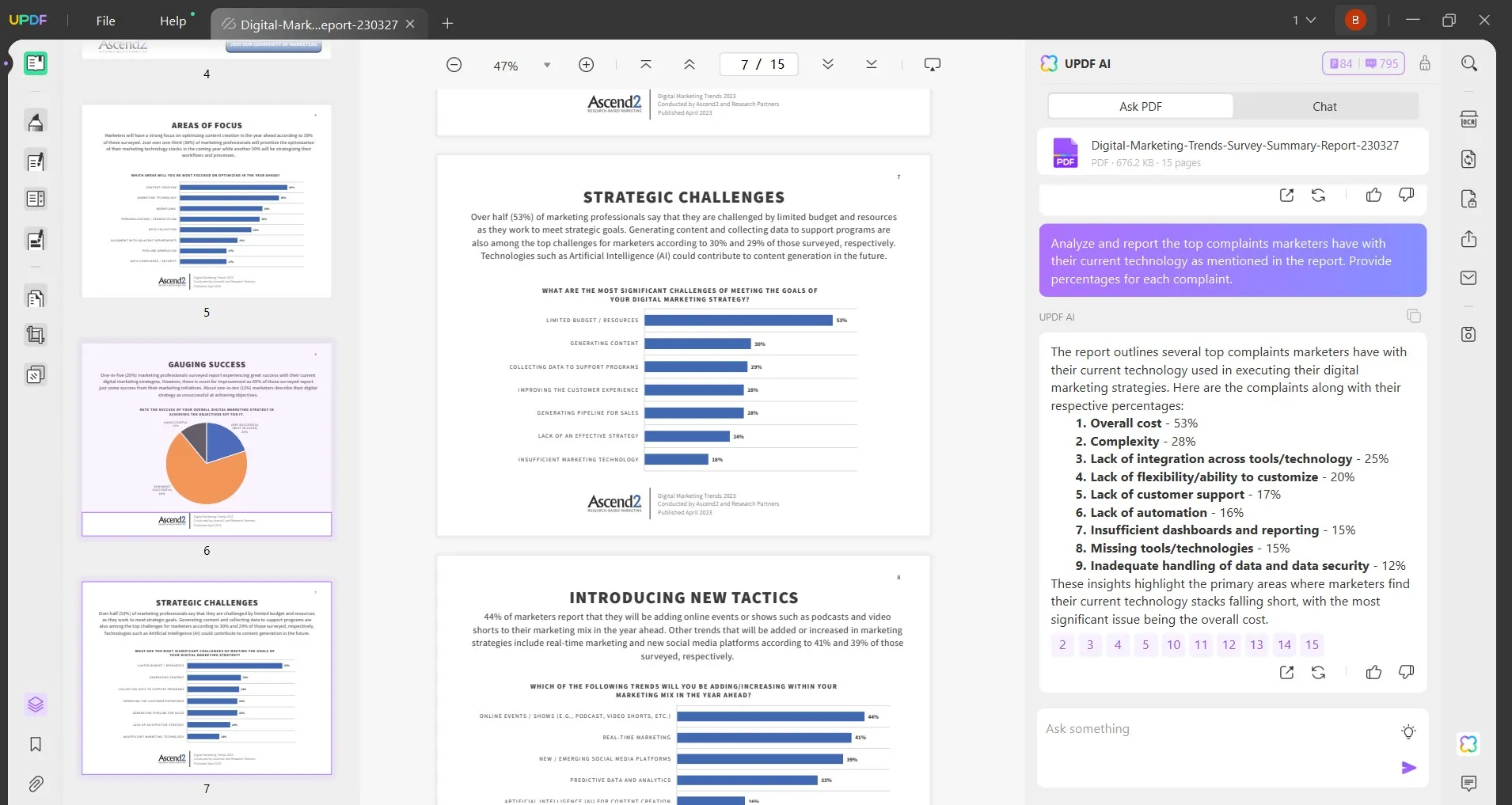Screen dimensions: 1512x805
Task: Open a new tab with plus
Action: (x=447, y=23)
